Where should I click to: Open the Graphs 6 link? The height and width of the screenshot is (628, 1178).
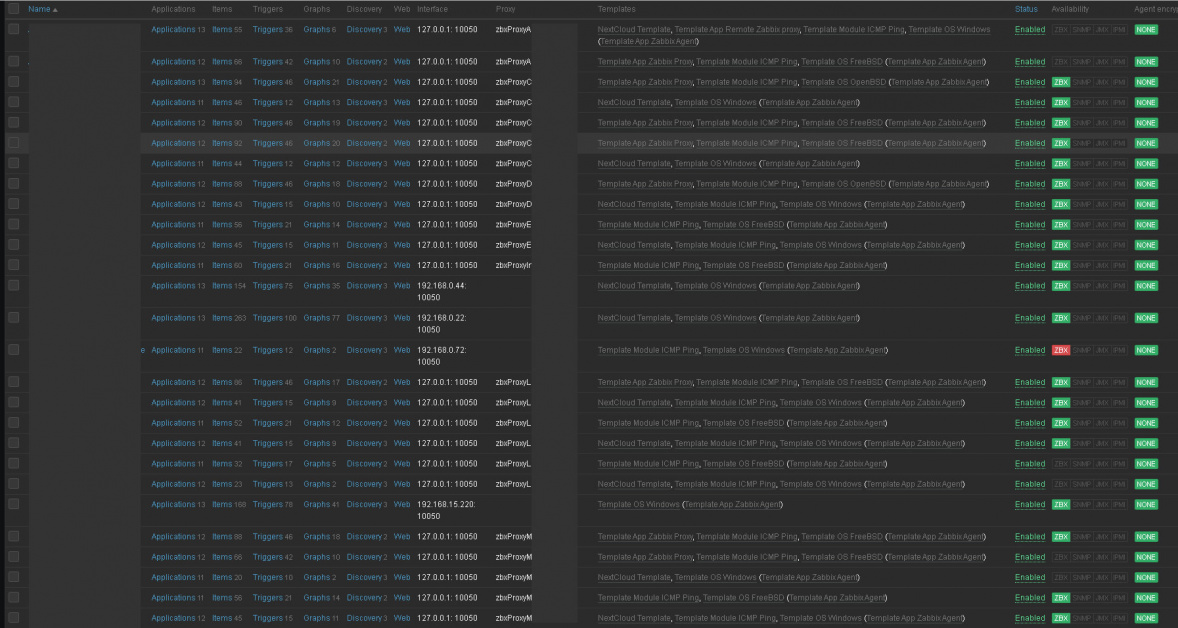[x=320, y=29]
